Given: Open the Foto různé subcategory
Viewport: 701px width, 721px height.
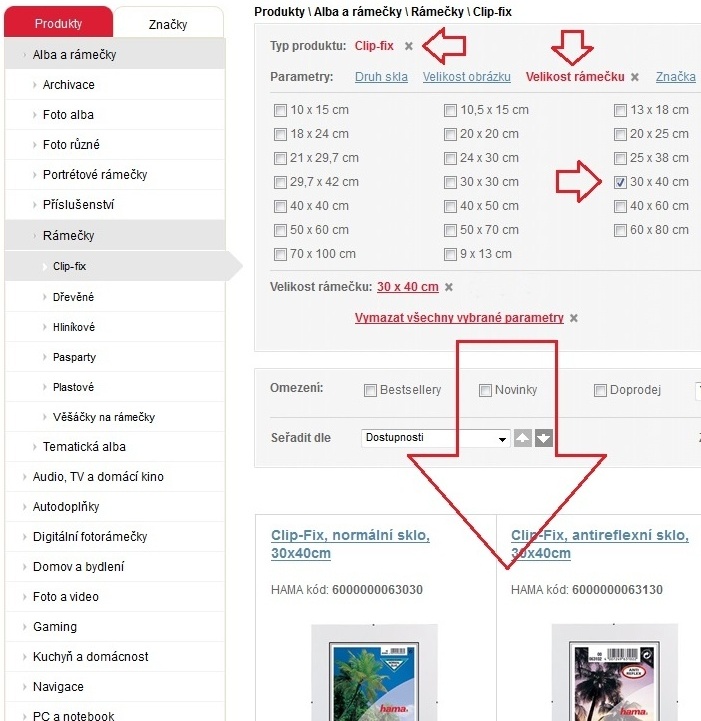Looking at the screenshot, I should coord(115,144).
